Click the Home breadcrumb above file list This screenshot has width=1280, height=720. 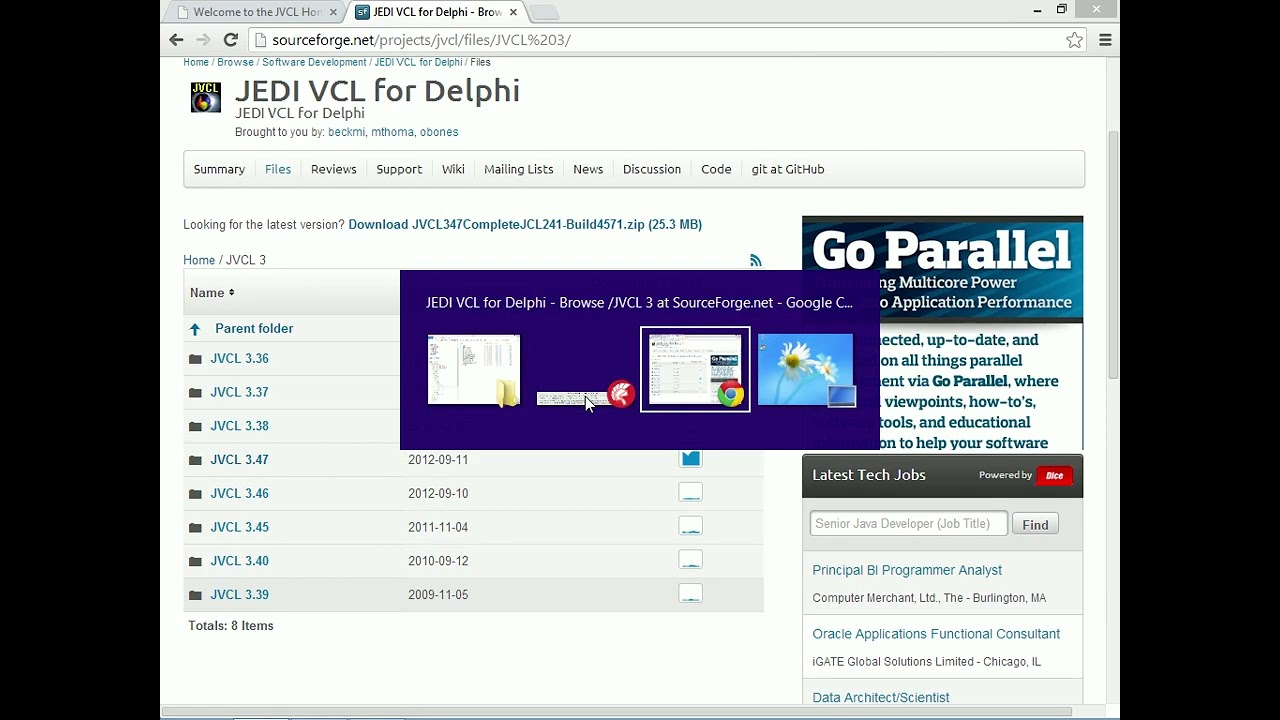[x=199, y=260]
